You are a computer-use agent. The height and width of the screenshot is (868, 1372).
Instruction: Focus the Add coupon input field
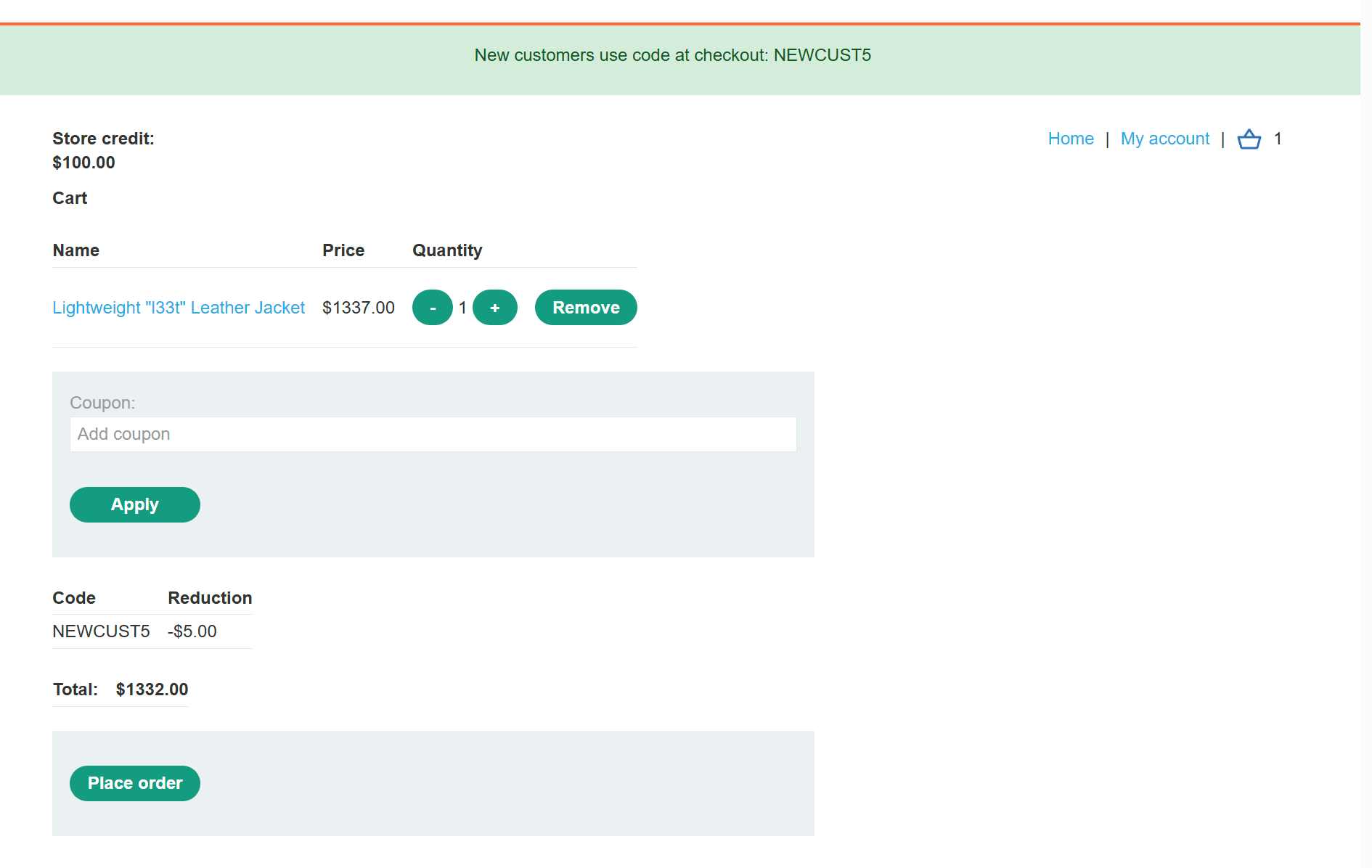point(433,434)
